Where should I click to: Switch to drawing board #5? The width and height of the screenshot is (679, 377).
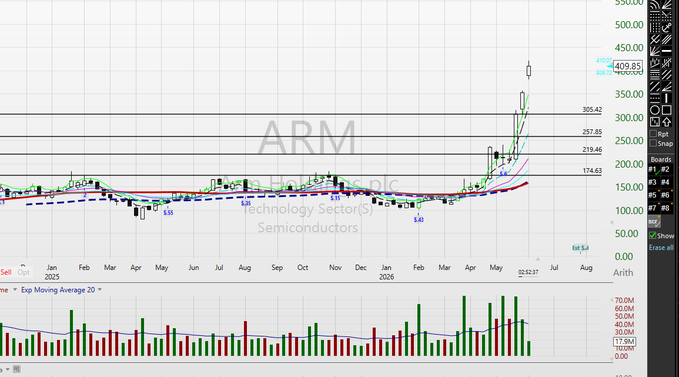point(653,195)
